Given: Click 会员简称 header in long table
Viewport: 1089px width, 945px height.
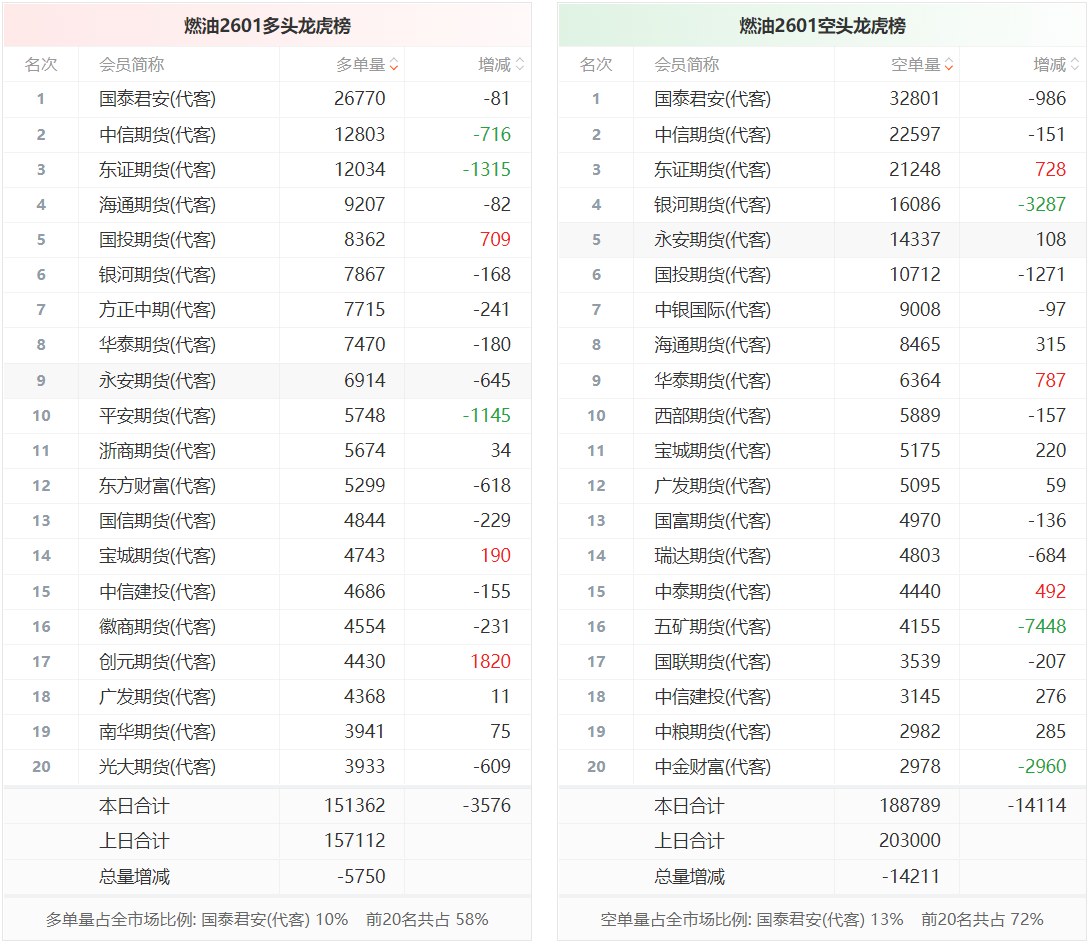Looking at the screenshot, I should tap(131, 65).
